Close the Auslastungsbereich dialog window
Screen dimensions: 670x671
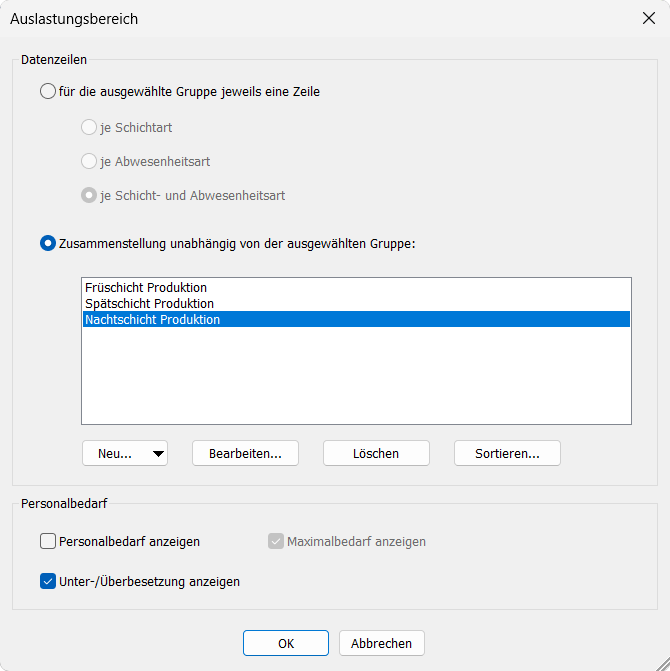click(x=649, y=18)
